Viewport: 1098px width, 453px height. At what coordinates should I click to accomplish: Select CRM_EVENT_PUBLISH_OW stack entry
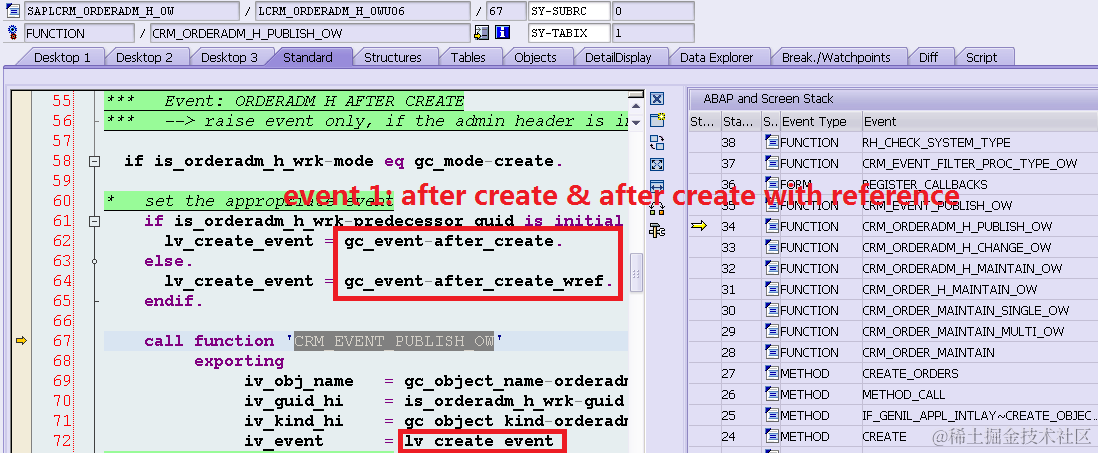[x=937, y=205]
